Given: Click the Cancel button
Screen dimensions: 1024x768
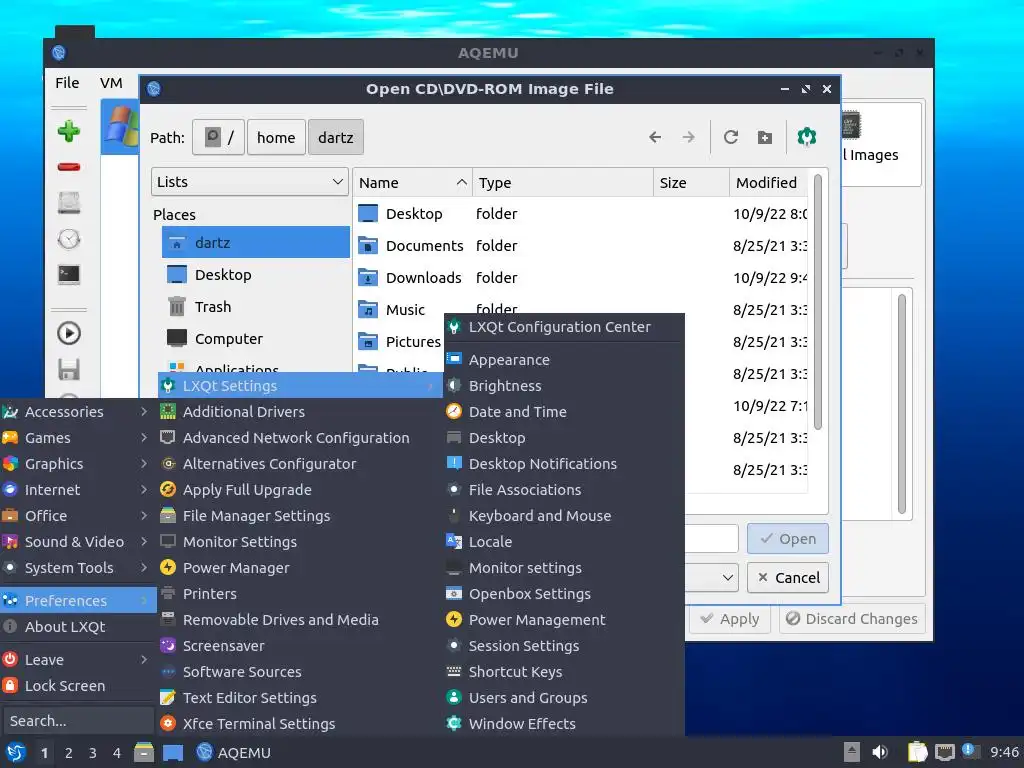Looking at the screenshot, I should tap(788, 577).
